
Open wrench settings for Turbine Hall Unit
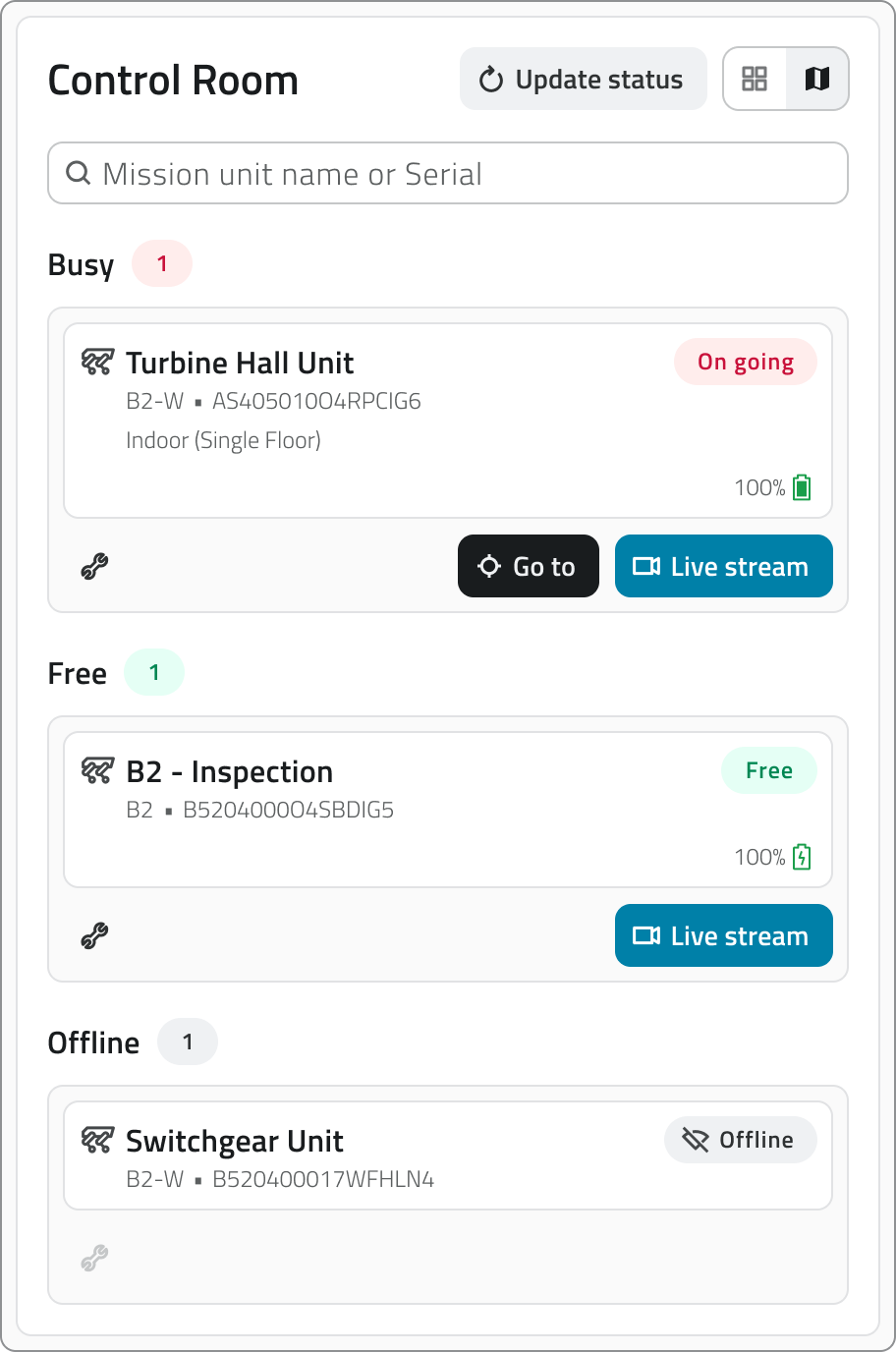(94, 566)
